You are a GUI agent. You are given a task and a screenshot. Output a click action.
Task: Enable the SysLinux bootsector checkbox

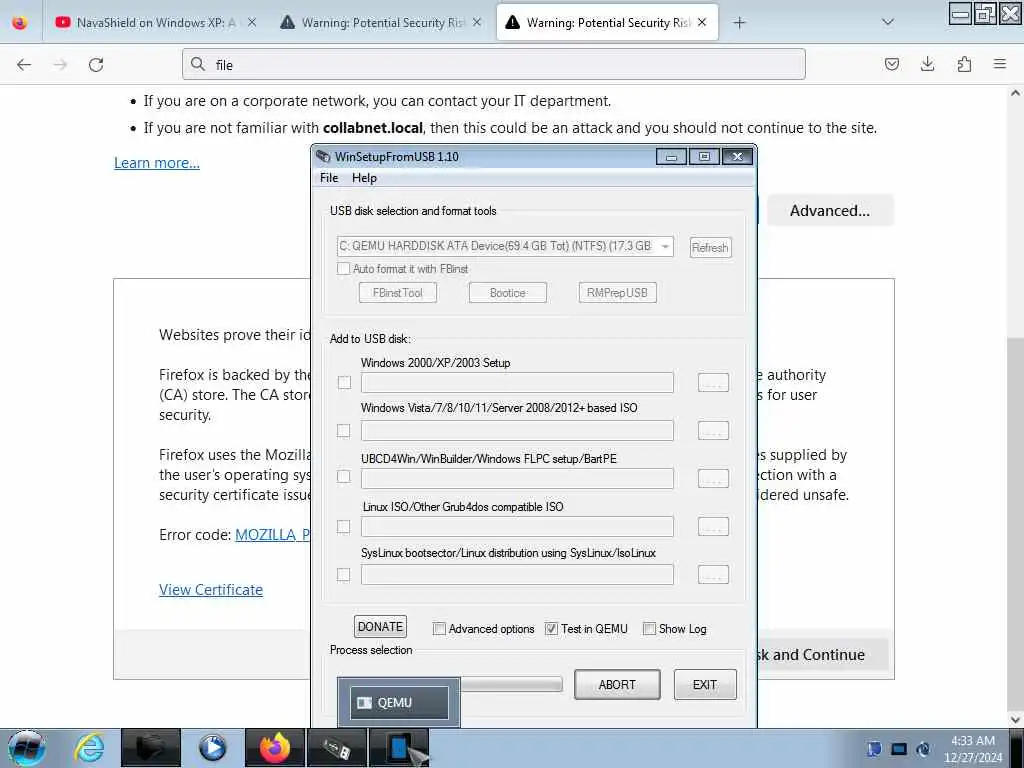[344, 575]
